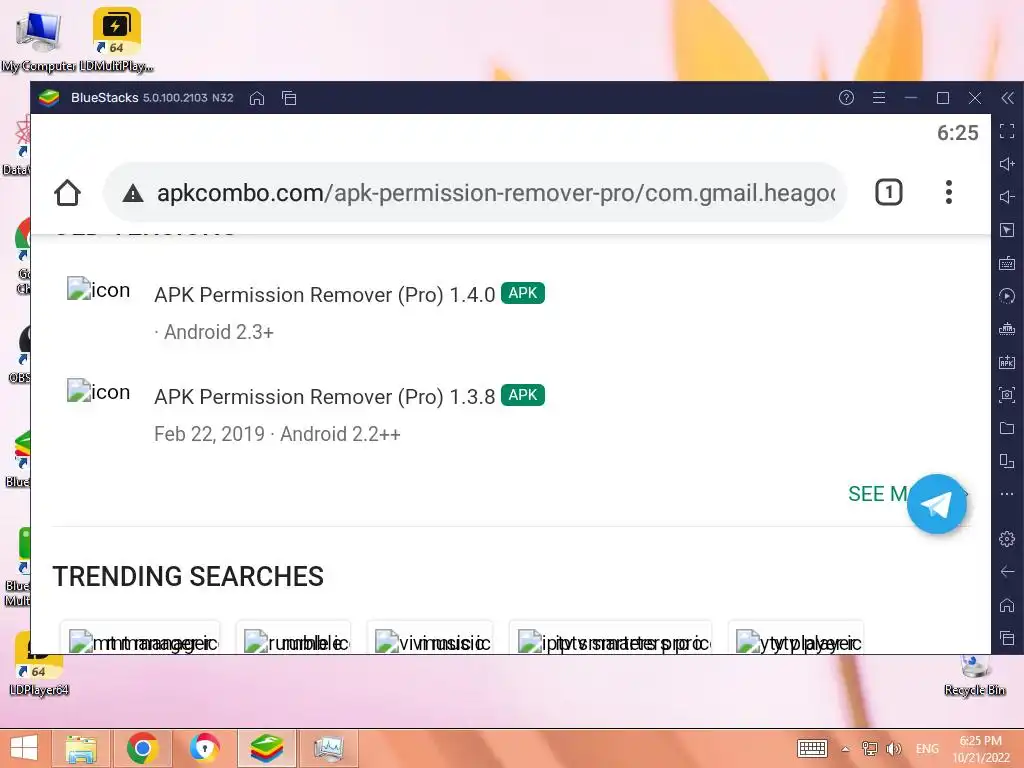Click the ENG language indicator in tray
Screen dimensions: 1024x768
point(927,749)
